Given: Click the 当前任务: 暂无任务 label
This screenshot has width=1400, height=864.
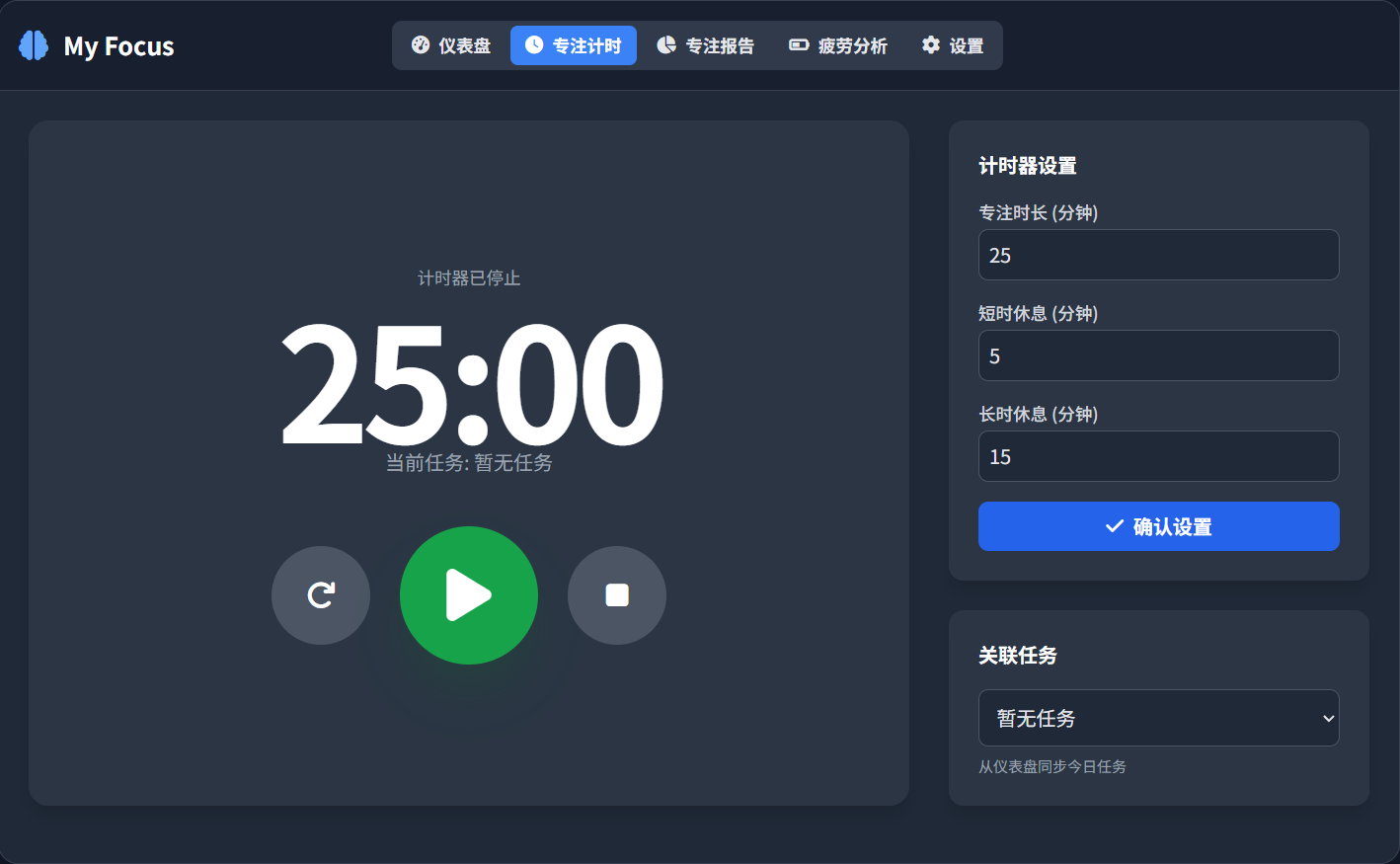Looking at the screenshot, I should [x=469, y=462].
